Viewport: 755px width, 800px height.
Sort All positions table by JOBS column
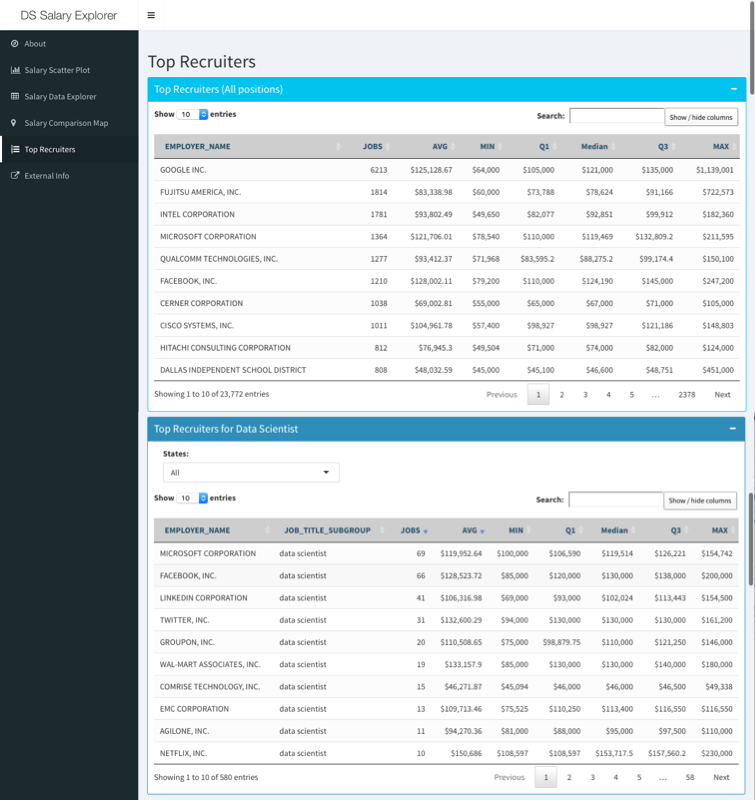(x=372, y=146)
